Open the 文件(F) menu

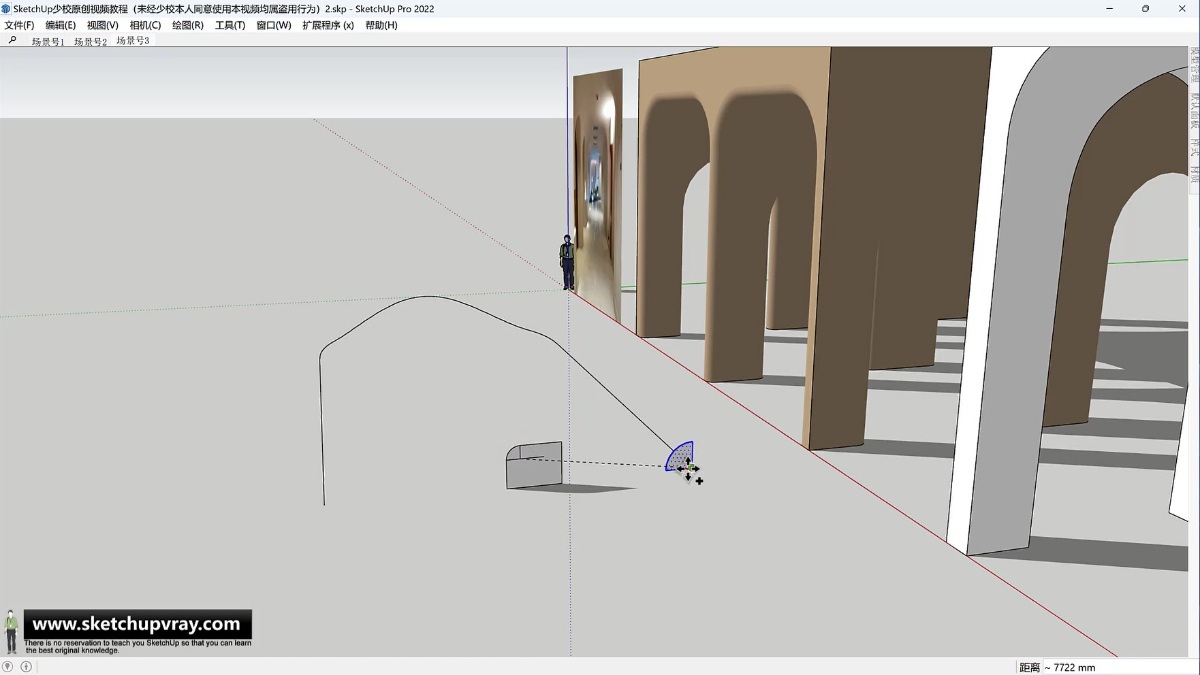(19, 25)
